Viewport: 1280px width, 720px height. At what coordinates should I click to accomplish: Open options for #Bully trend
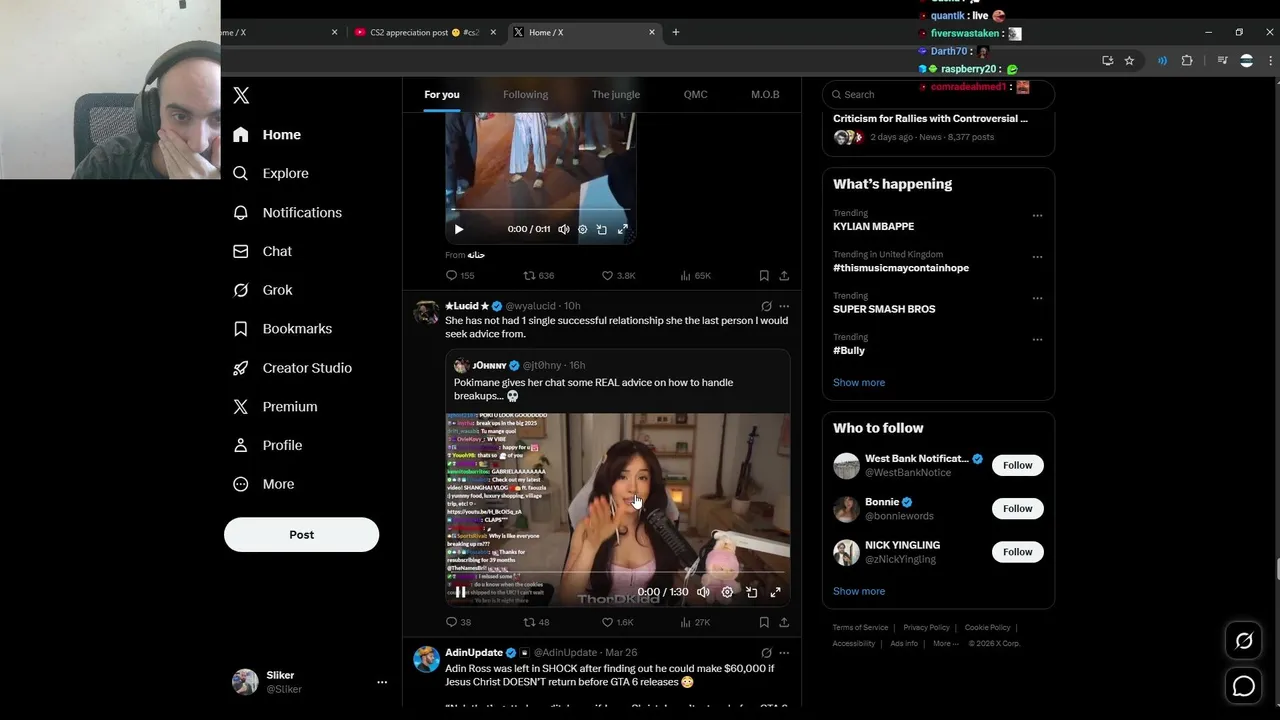coord(1037,340)
